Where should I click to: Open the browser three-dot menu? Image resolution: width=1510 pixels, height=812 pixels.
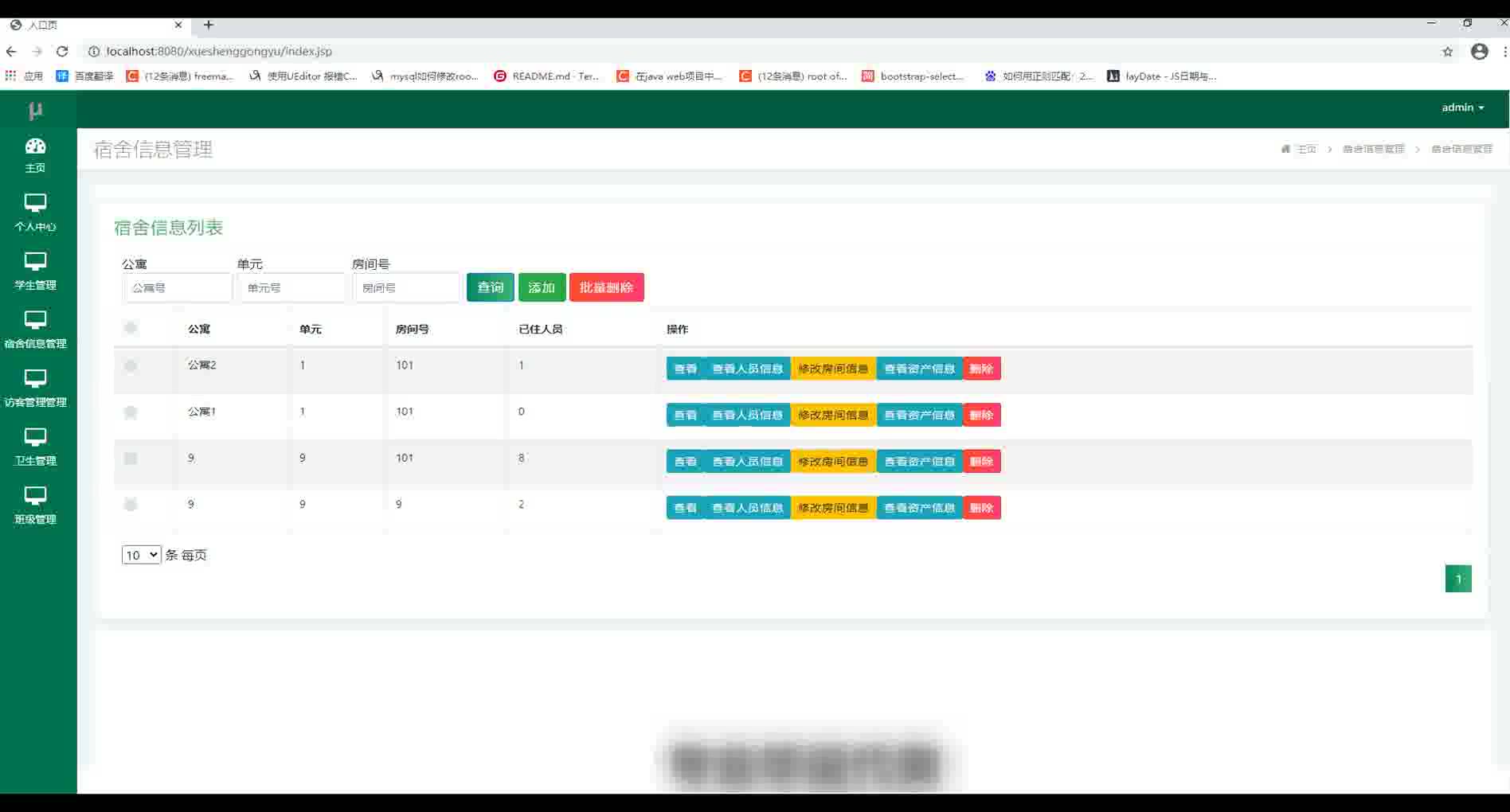tap(1504, 52)
